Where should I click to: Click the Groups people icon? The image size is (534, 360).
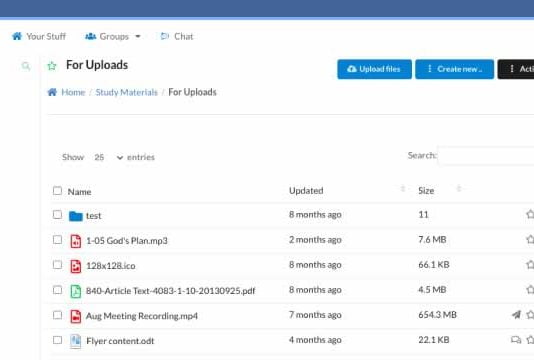coord(90,36)
